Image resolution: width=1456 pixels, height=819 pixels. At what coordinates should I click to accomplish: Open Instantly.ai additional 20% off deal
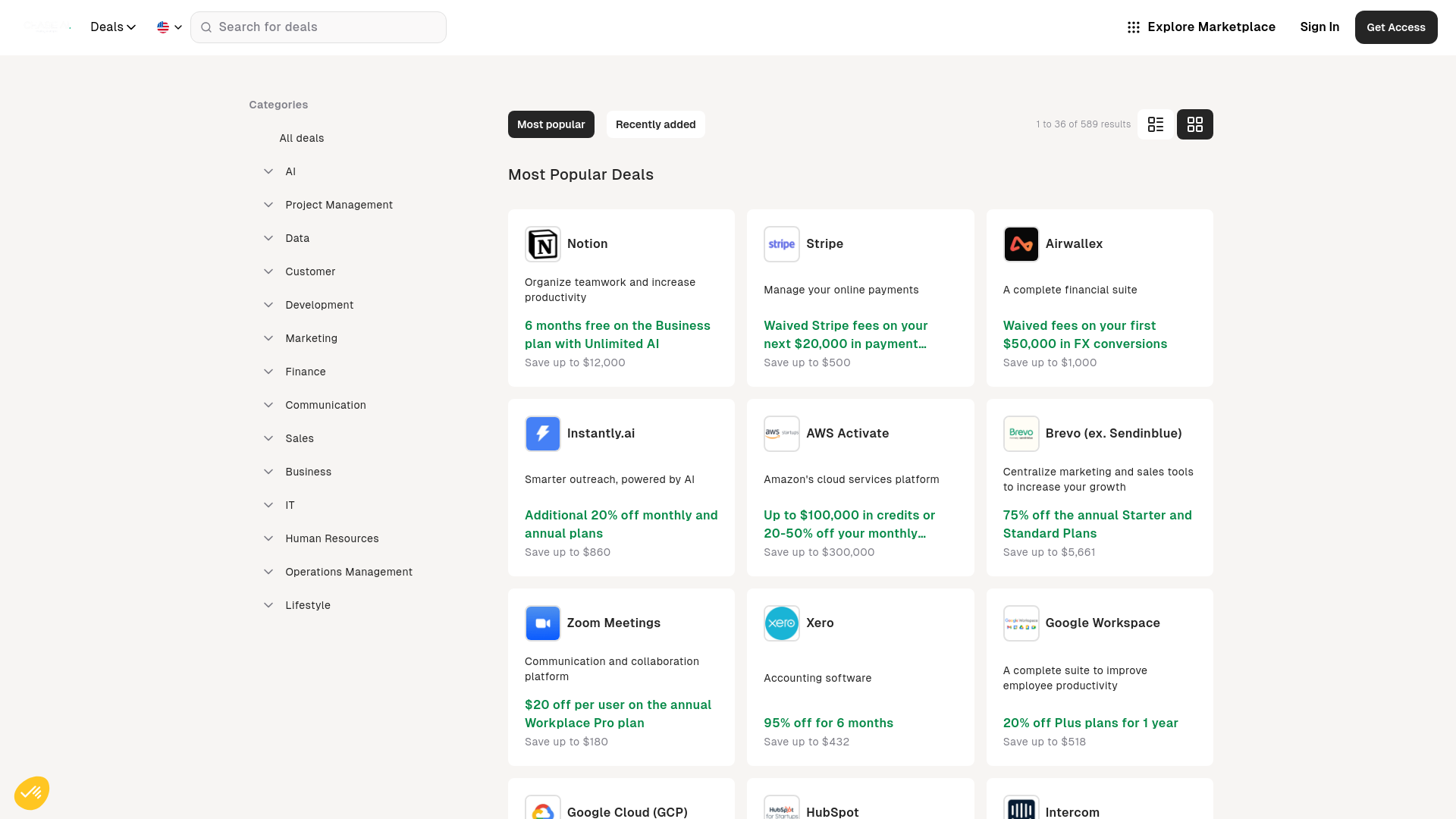coord(621,524)
